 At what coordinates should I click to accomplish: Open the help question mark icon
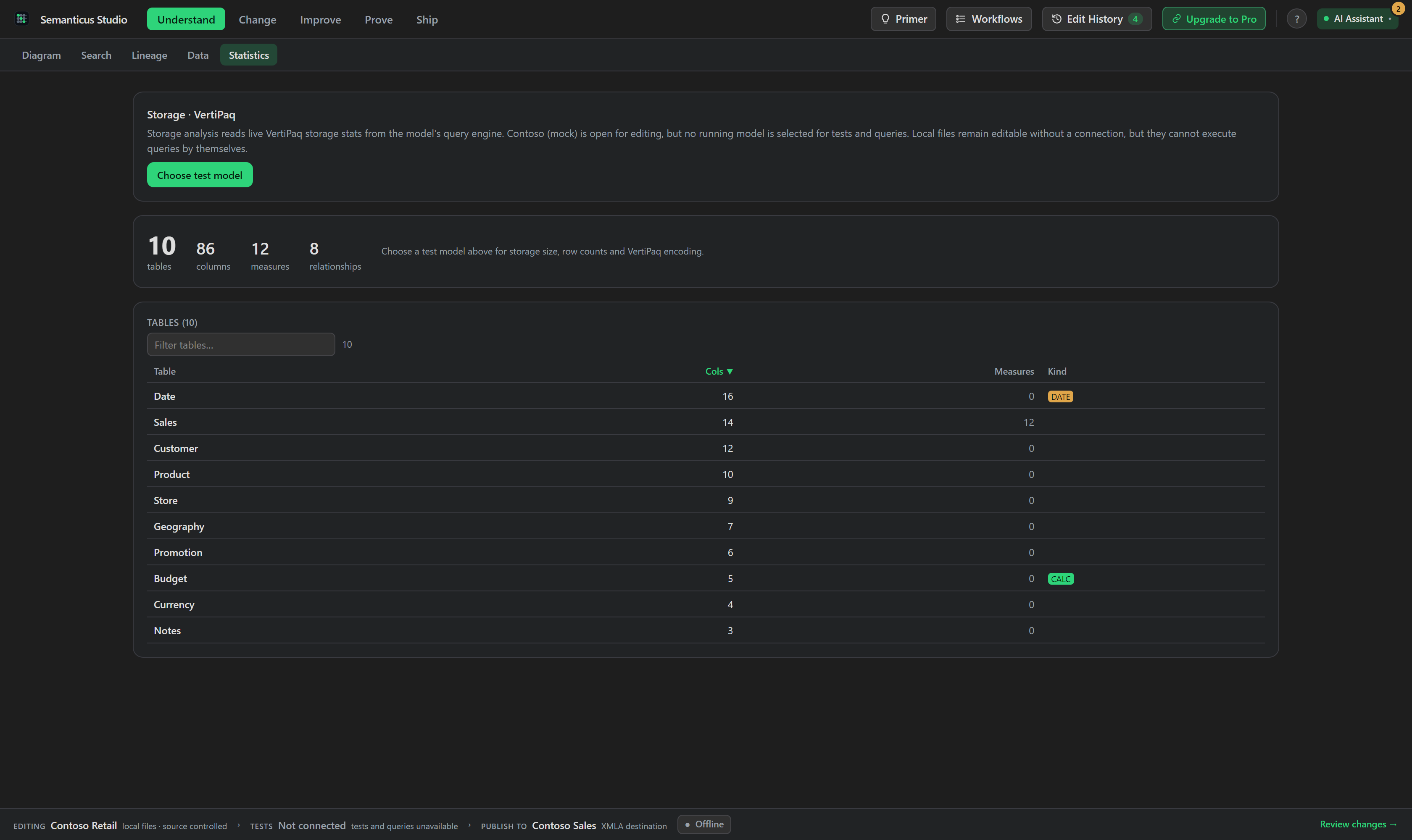(1296, 18)
